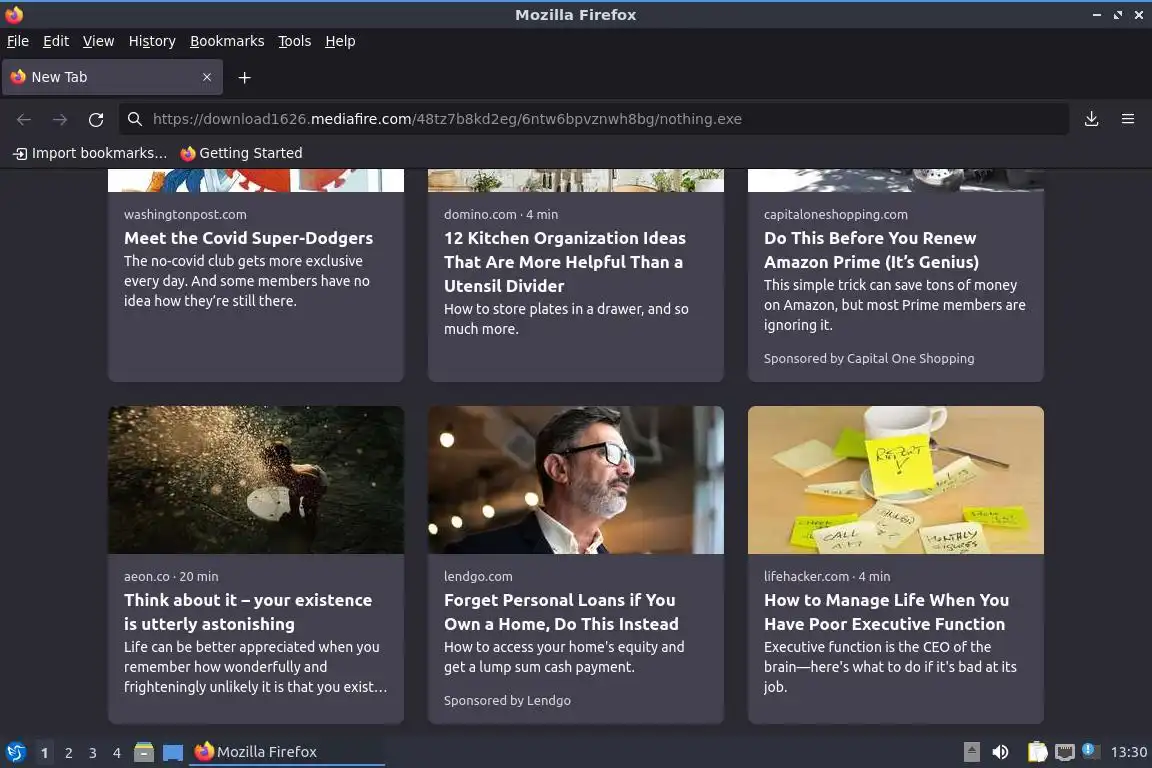
Task: Click the sticky notes thumbnail image
Action: [x=896, y=480]
